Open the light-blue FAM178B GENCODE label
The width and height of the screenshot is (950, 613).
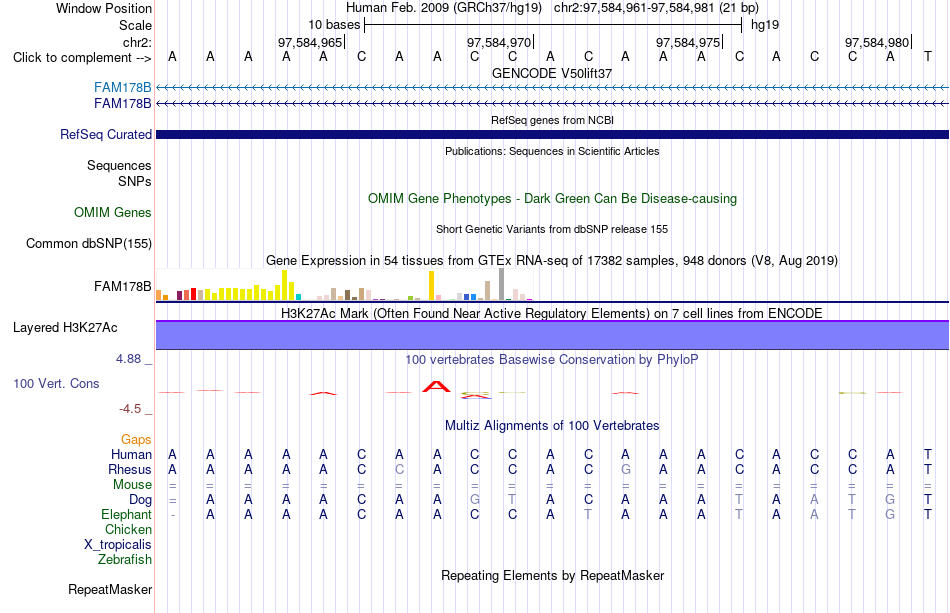point(122,87)
